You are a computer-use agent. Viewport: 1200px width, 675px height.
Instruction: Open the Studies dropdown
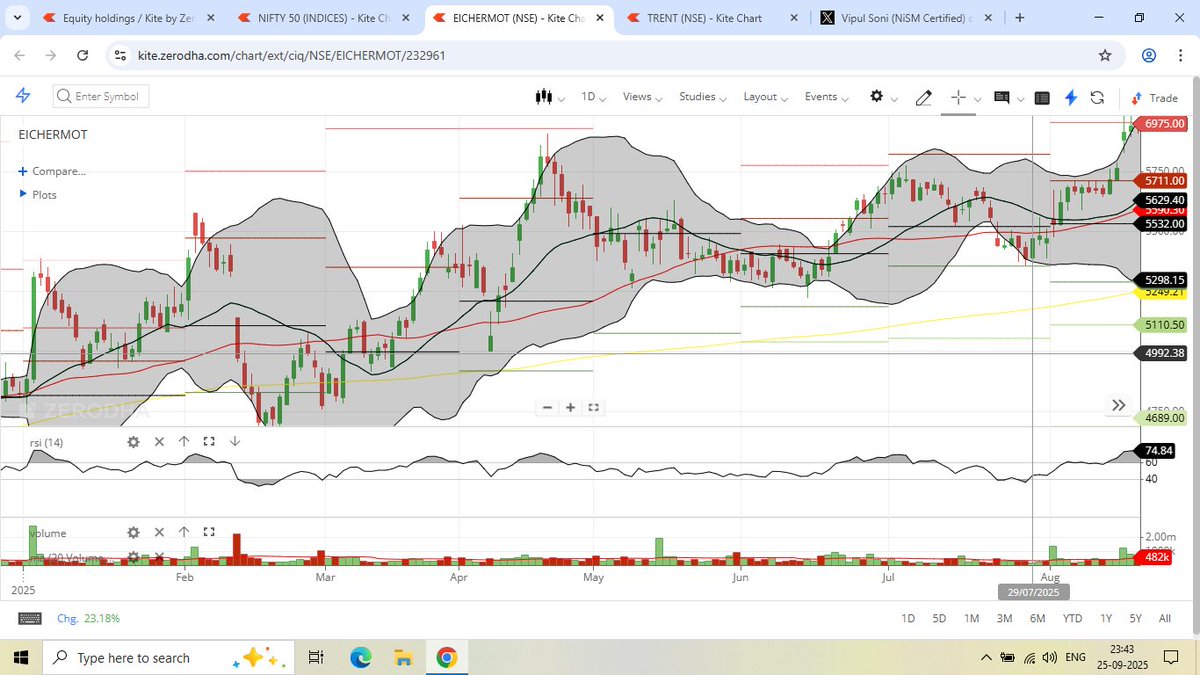pyautogui.click(x=703, y=97)
